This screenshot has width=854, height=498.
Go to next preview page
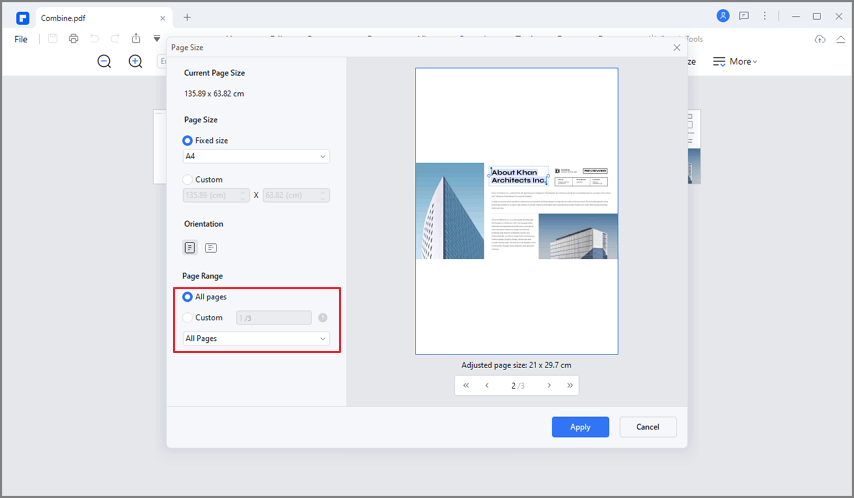(549, 385)
